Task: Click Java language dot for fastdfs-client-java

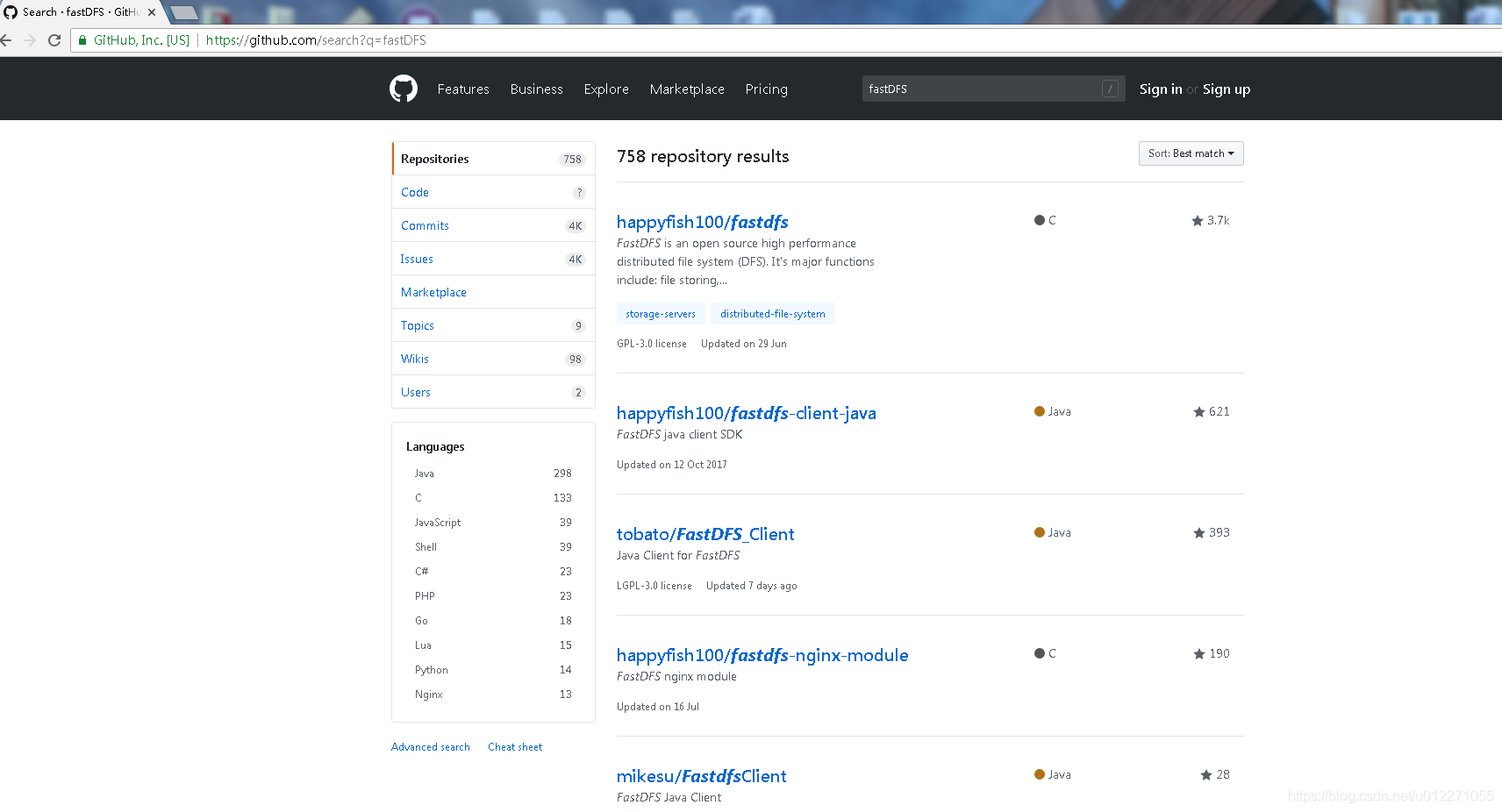Action: (1040, 411)
